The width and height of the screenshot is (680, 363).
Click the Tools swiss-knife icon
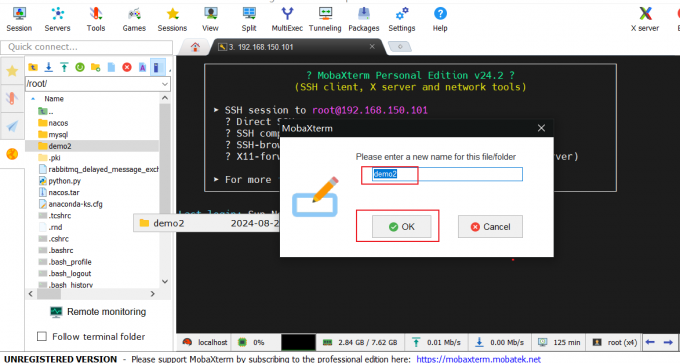tap(95, 20)
